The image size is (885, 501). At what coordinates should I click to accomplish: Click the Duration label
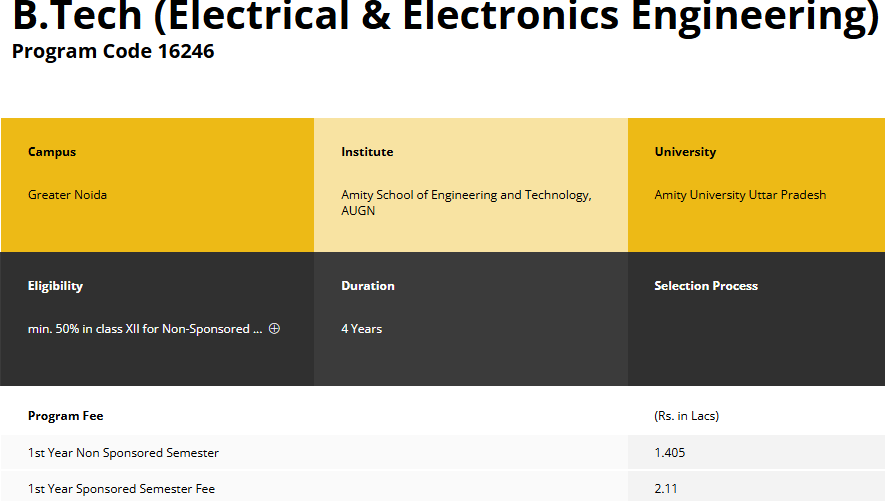pos(367,286)
